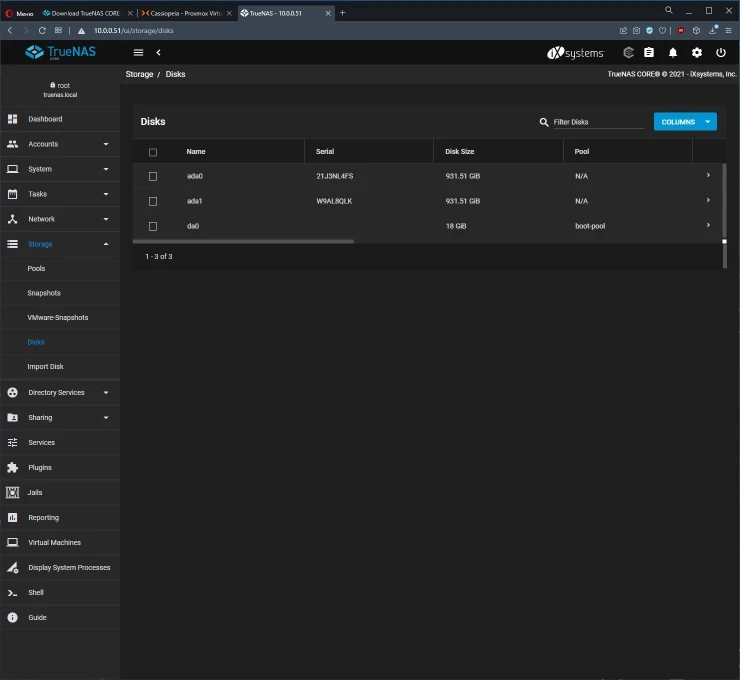
Task: Select the da0 disk checkbox
Action: point(153,226)
